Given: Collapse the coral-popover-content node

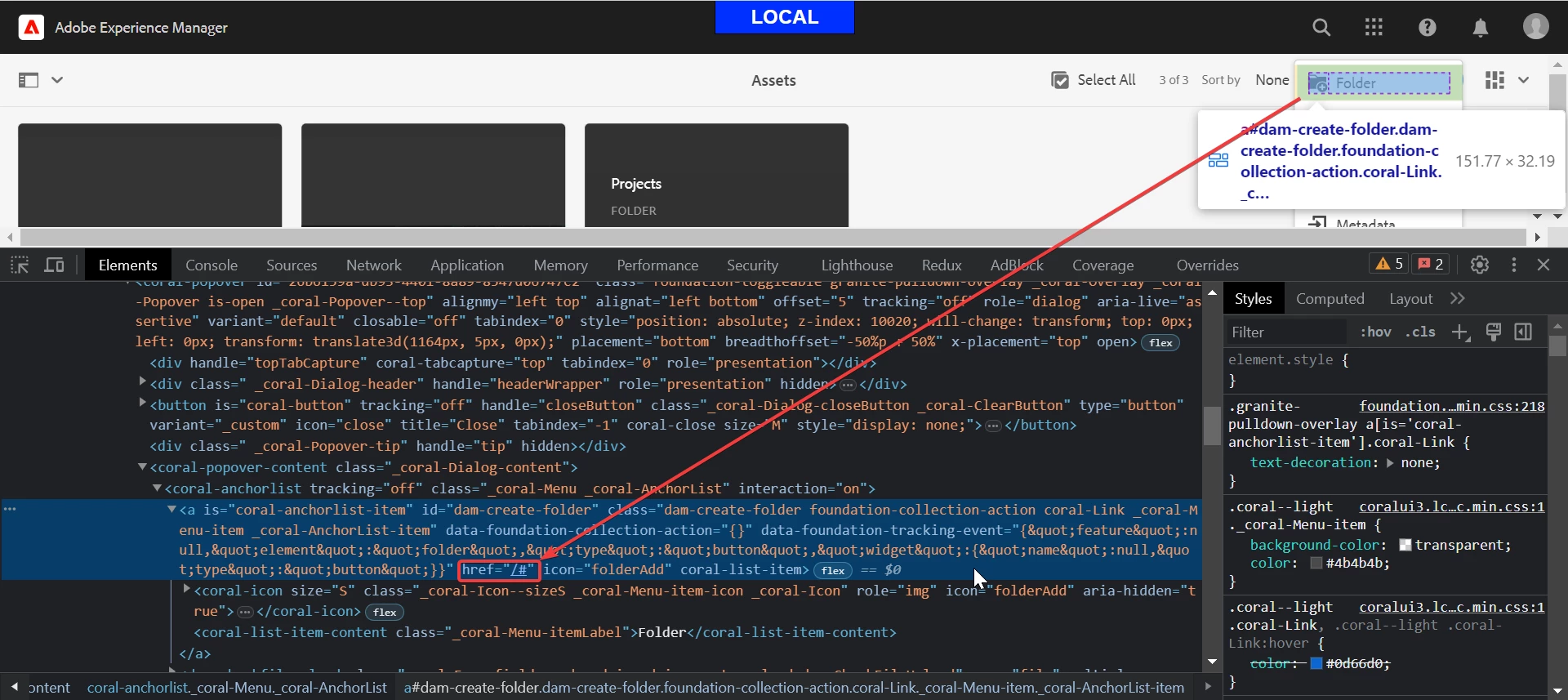Looking at the screenshot, I should [x=142, y=467].
